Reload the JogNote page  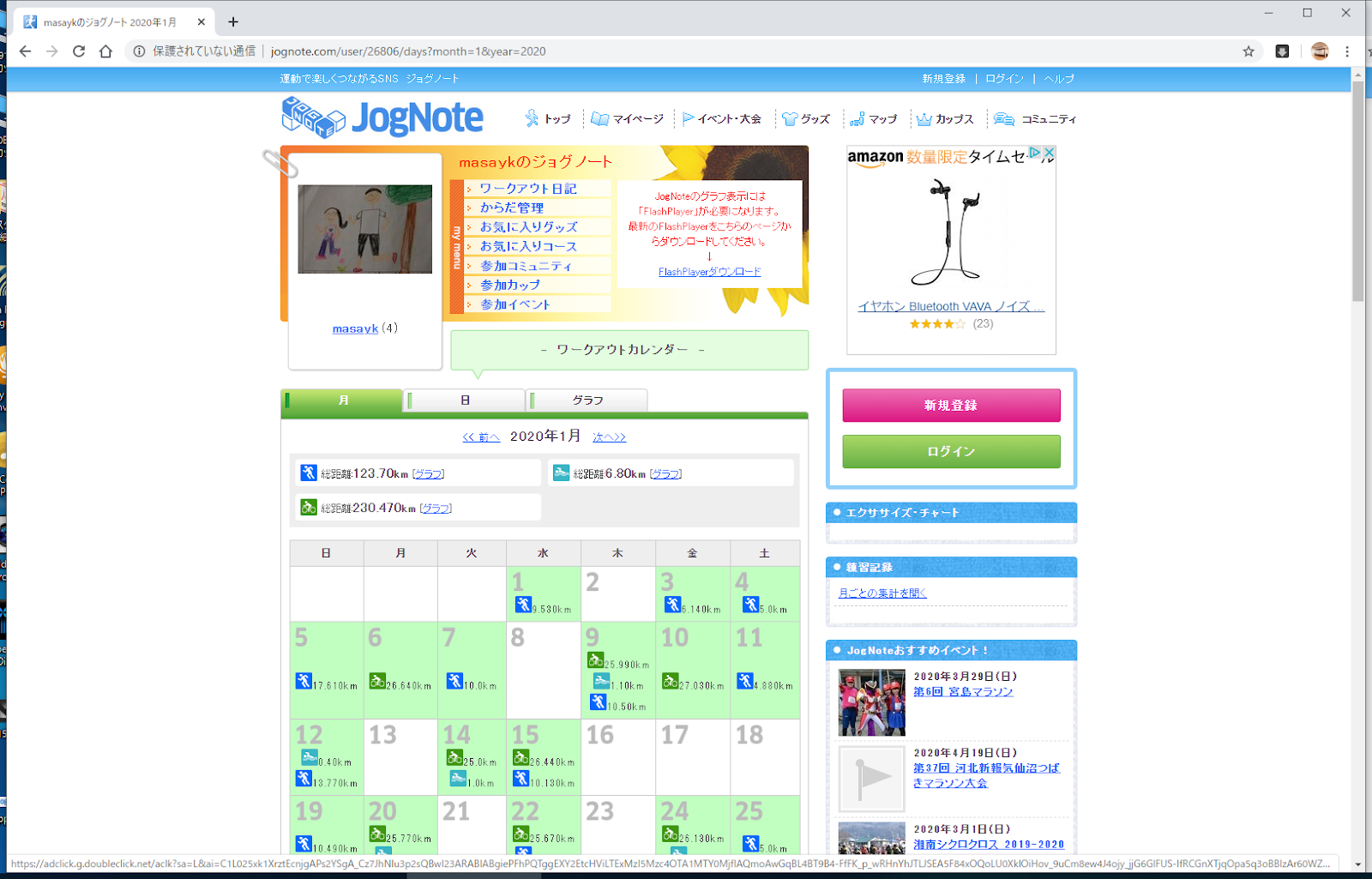pyautogui.click(x=79, y=51)
